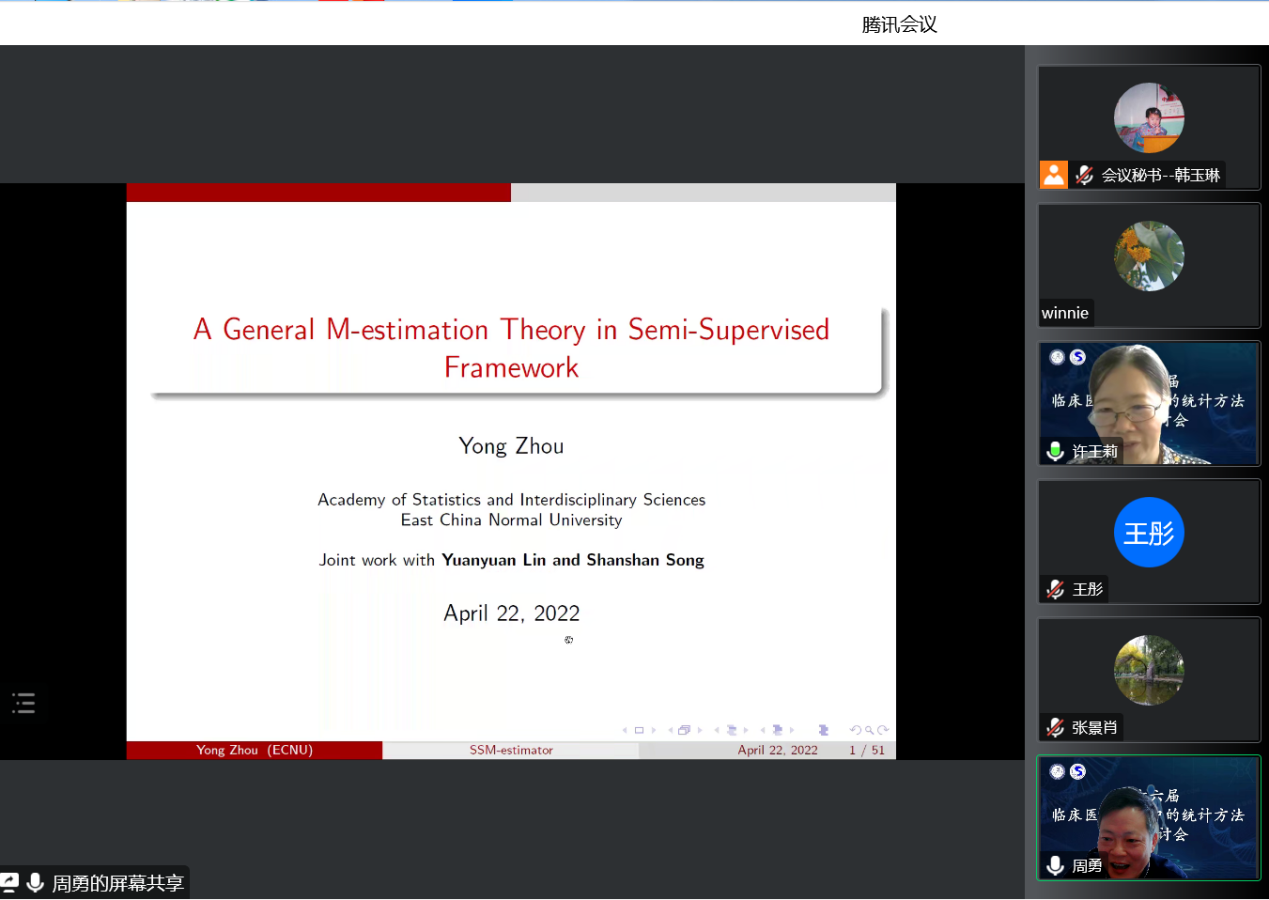
Task: Click the Yong Zhou (ECNU) footer section
Action: coord(254,750)
